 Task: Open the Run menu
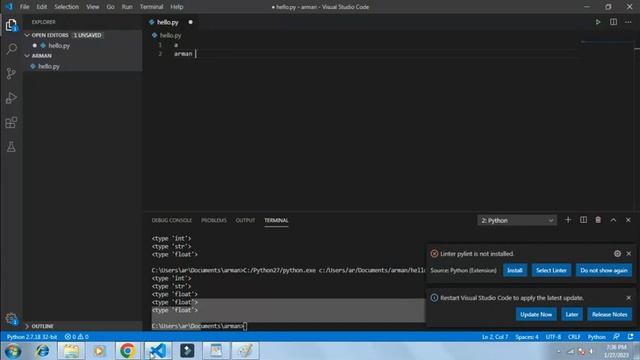point(127,7)
